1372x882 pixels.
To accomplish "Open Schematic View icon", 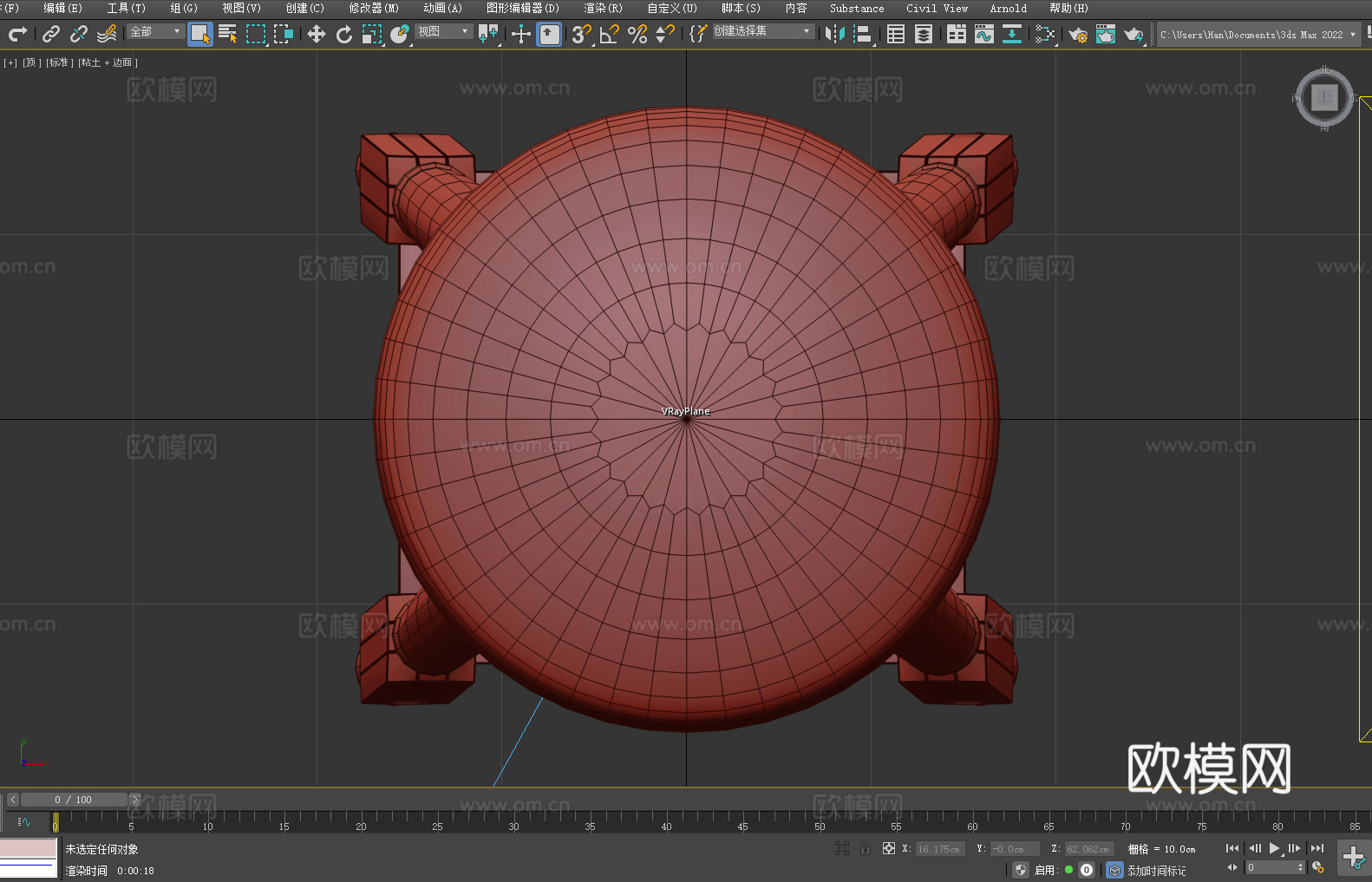I will click(1045, 35).
